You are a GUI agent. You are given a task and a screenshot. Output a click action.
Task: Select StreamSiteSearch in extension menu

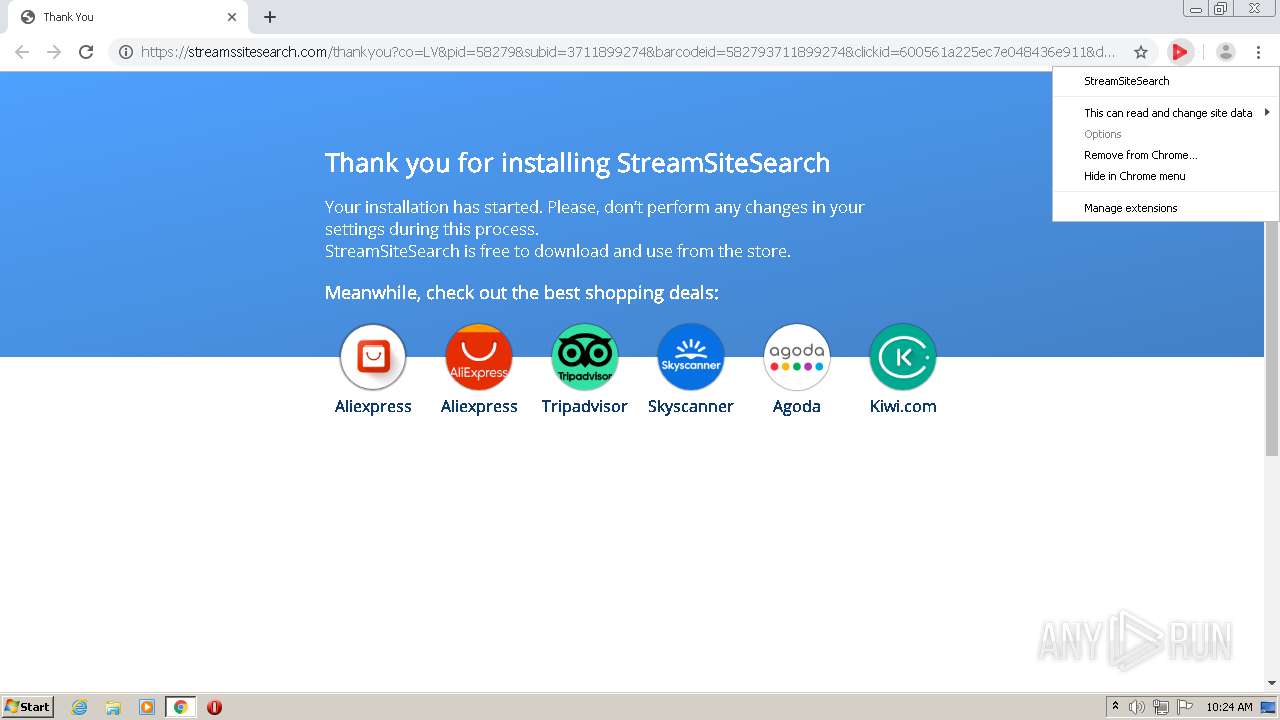pos(1166,81)
